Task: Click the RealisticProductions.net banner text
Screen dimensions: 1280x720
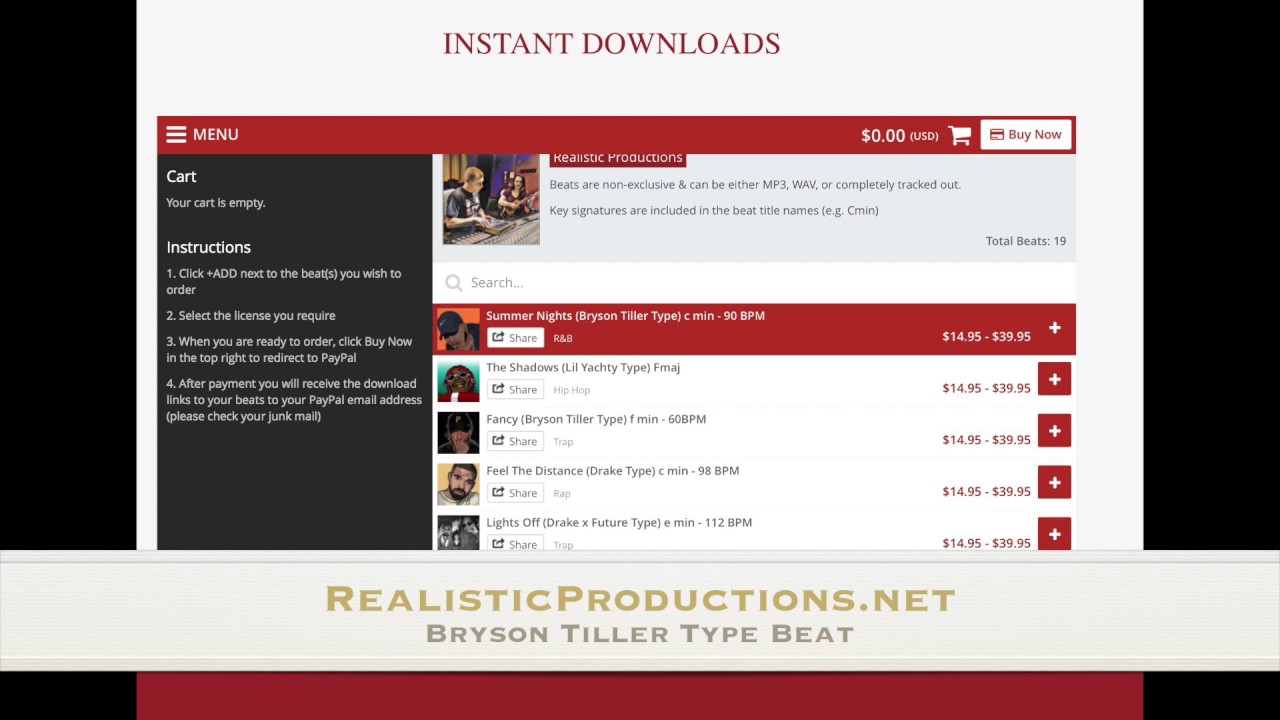Action: [640, 599]
